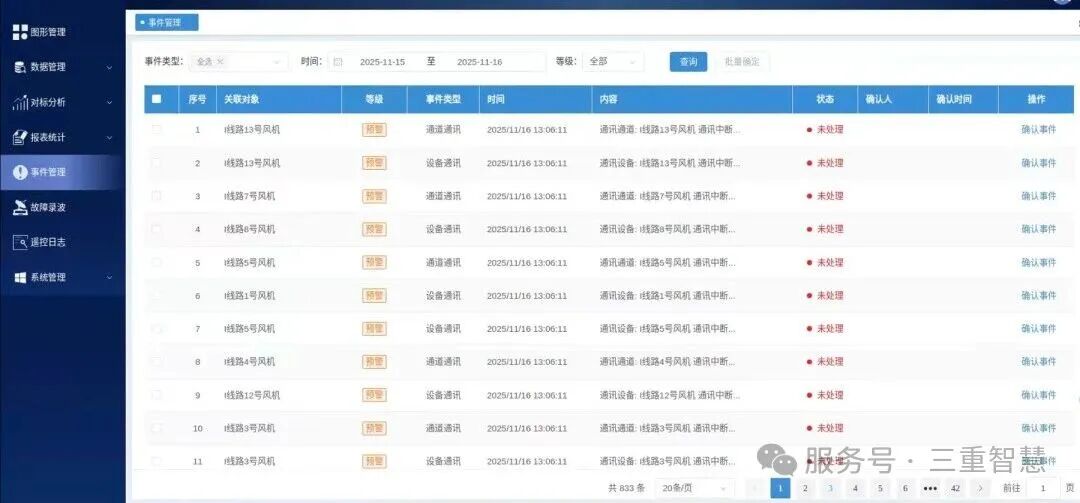Select current page 1 button
The image size is (1080, 503).
(x=780, y=488)
